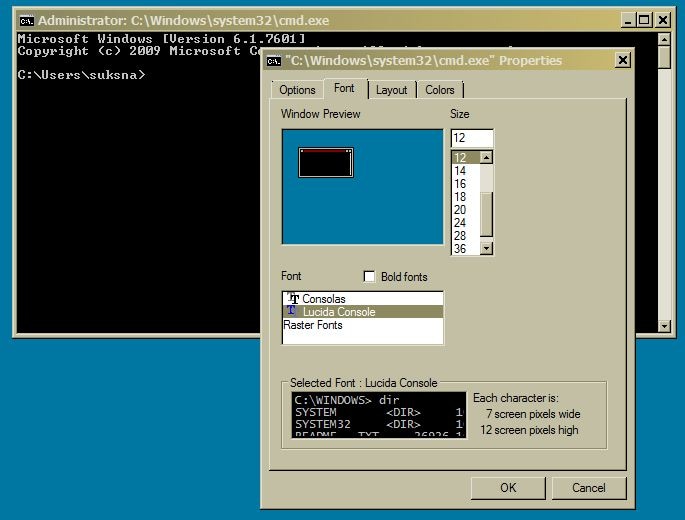Image resolution: width=685 pixels, height=520 pixels.
Task: Minimize the Administrator cmd window
Action: click(x=628, y=20)
